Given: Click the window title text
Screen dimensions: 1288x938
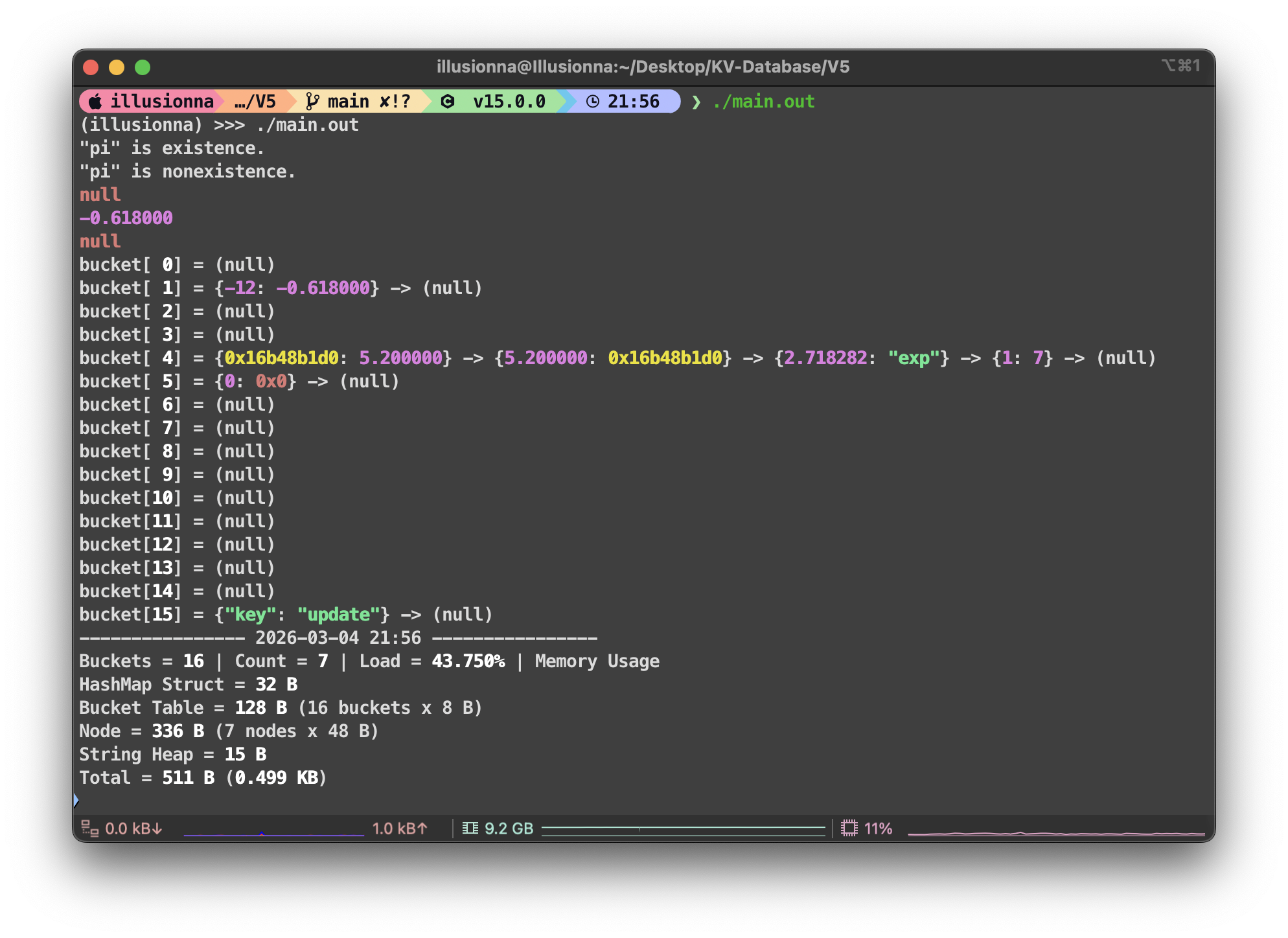Looking at the screenshot, I should click(643, 67).
